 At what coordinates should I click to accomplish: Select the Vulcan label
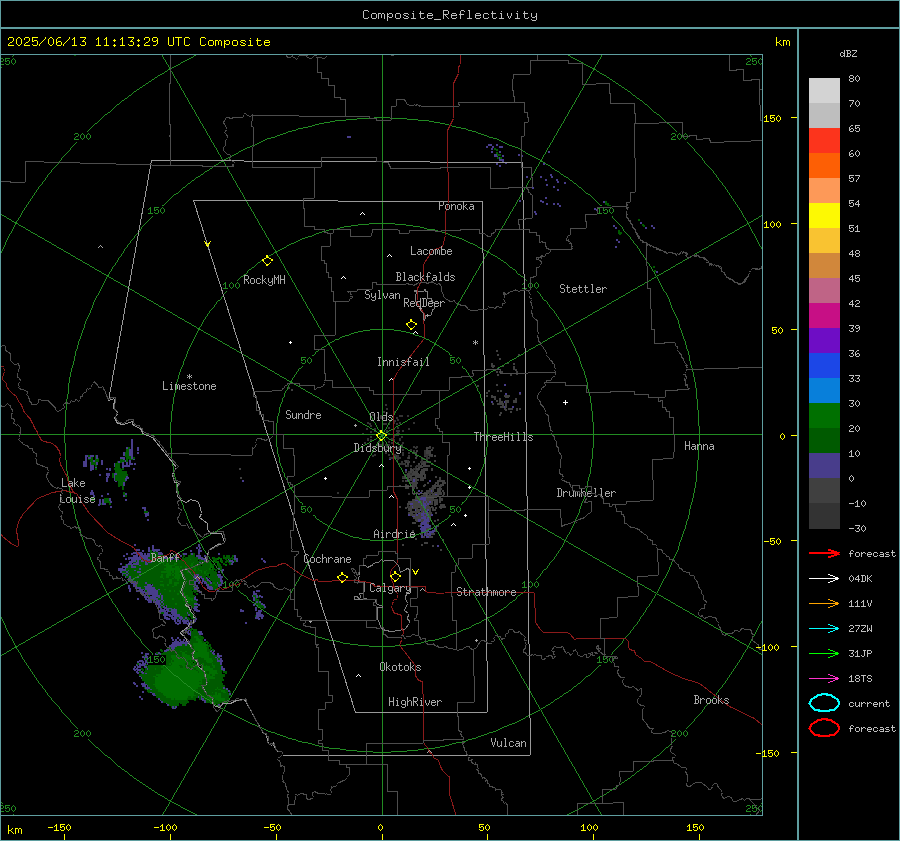(509, 743)
